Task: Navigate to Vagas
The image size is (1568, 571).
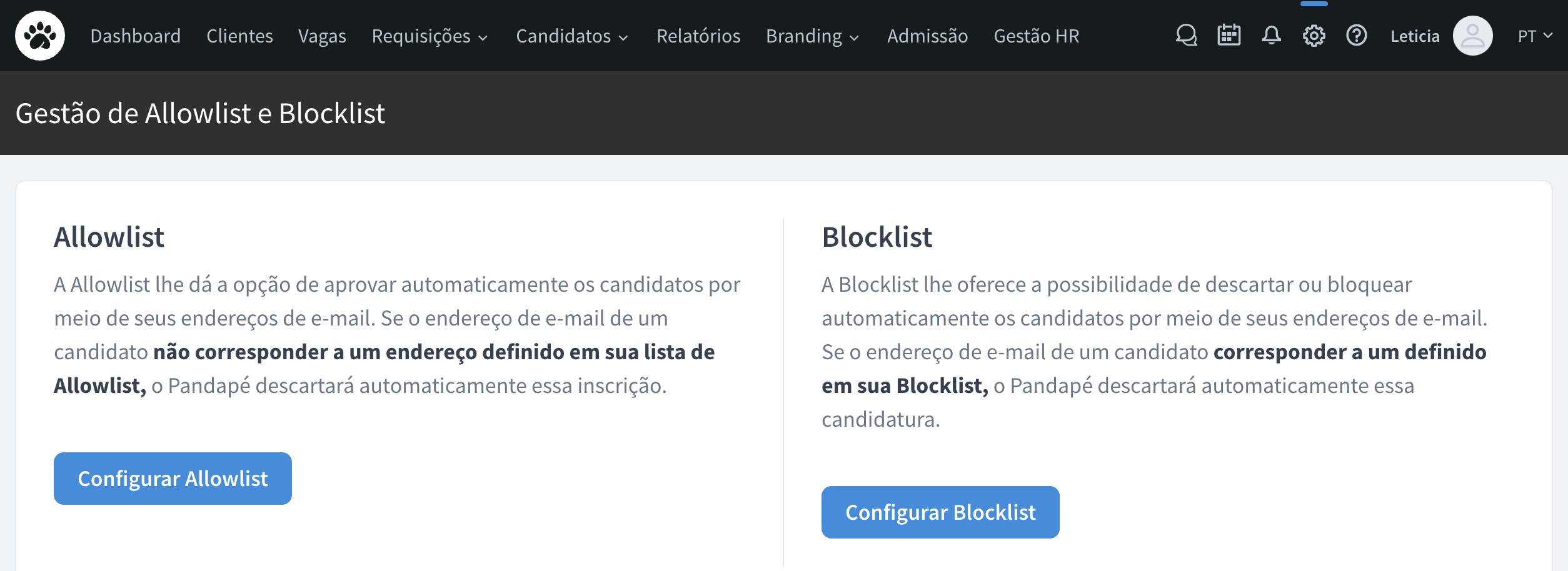Action: tap(322, 36)
